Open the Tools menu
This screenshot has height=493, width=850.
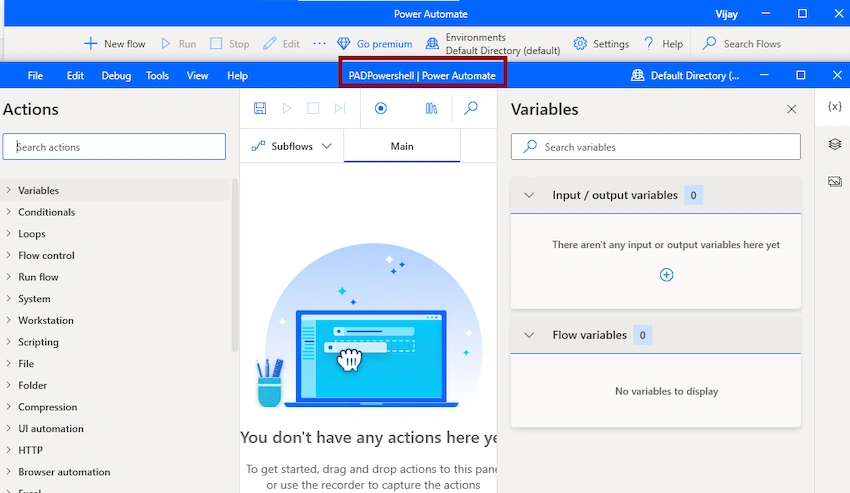(157, 75)
